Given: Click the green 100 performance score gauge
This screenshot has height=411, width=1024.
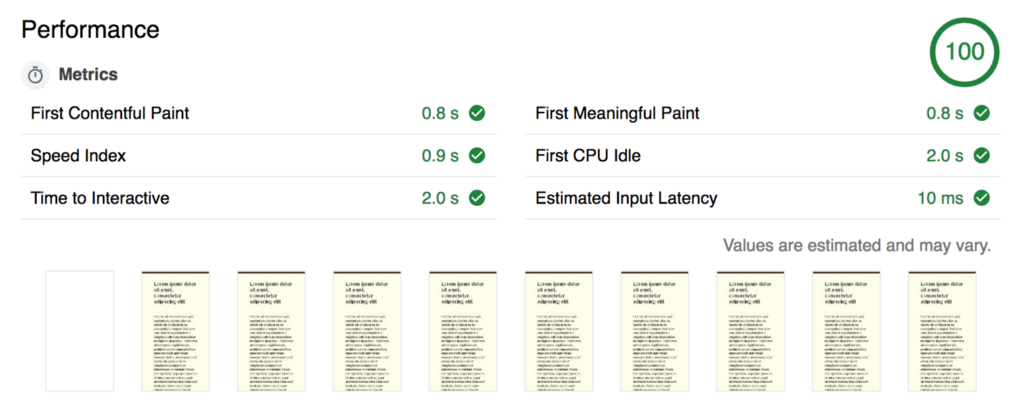Looking at the screenshot, I should click(964, 52).
